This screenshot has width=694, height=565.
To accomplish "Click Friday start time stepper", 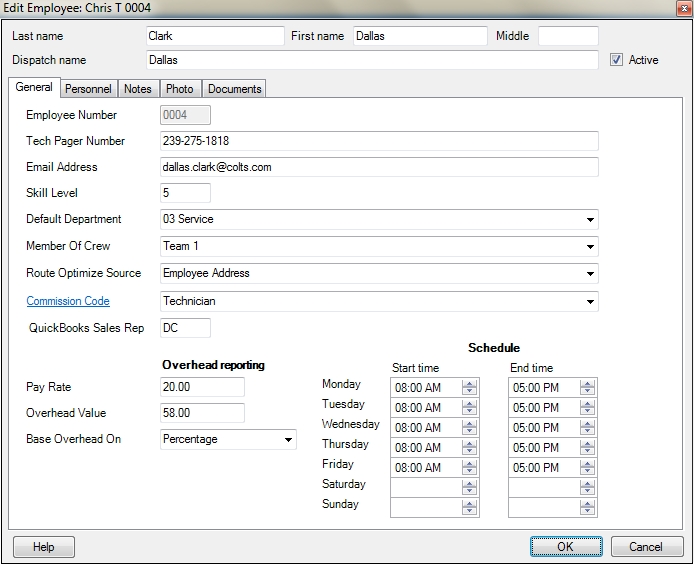I will tap(470, 467).
